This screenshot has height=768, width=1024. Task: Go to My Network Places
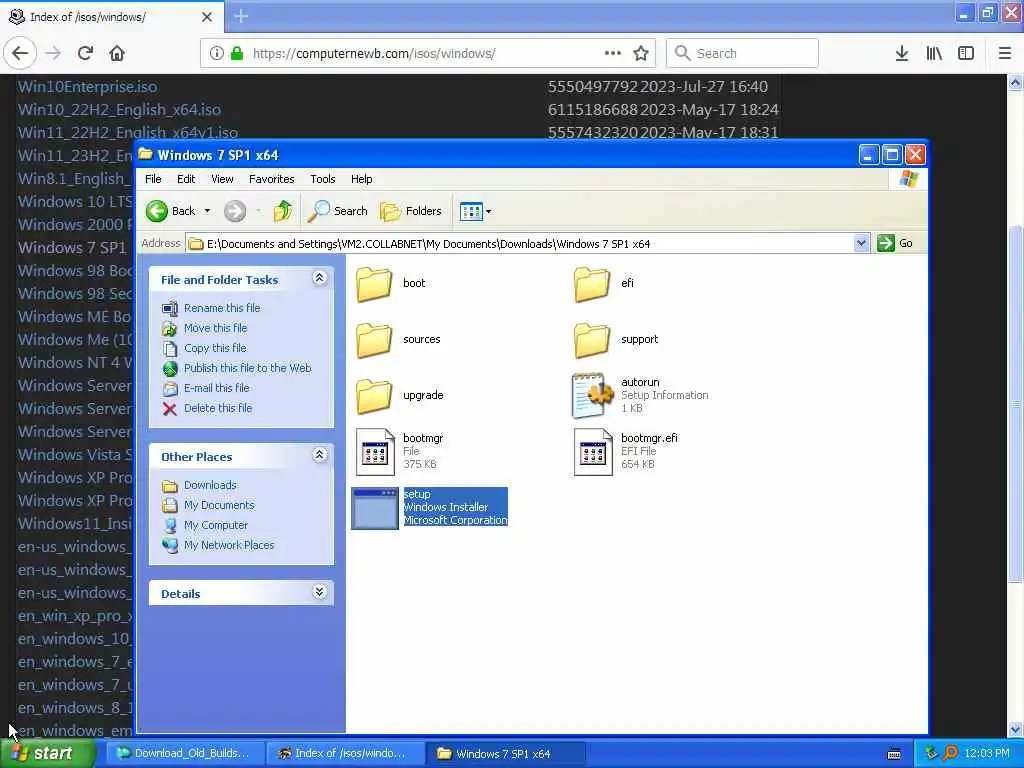[x=229, y=545]
